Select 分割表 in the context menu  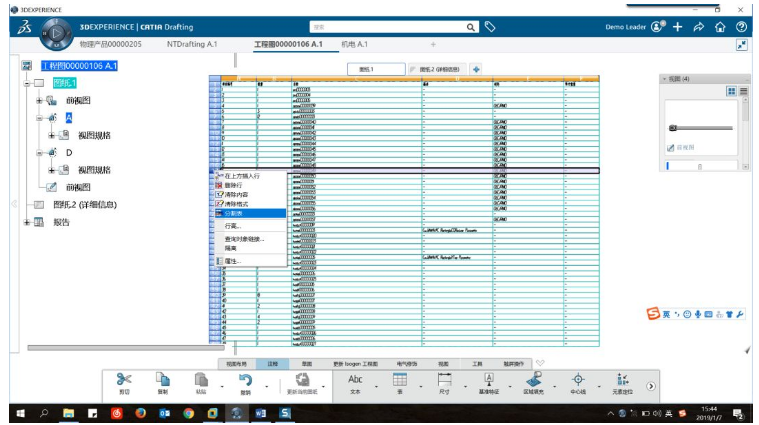pyautogui.click(x=250, y=213)
